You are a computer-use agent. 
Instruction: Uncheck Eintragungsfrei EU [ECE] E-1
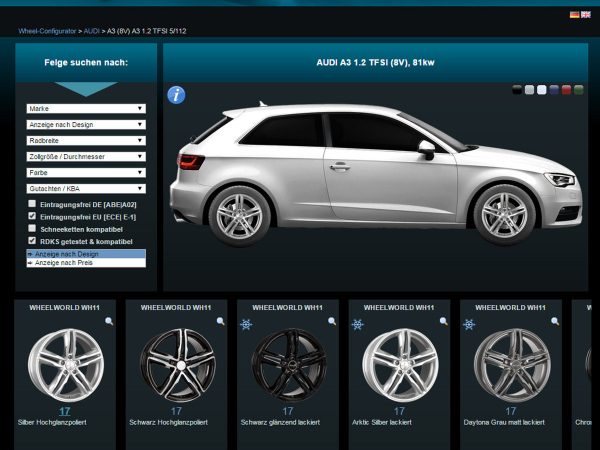pos(32,216)
